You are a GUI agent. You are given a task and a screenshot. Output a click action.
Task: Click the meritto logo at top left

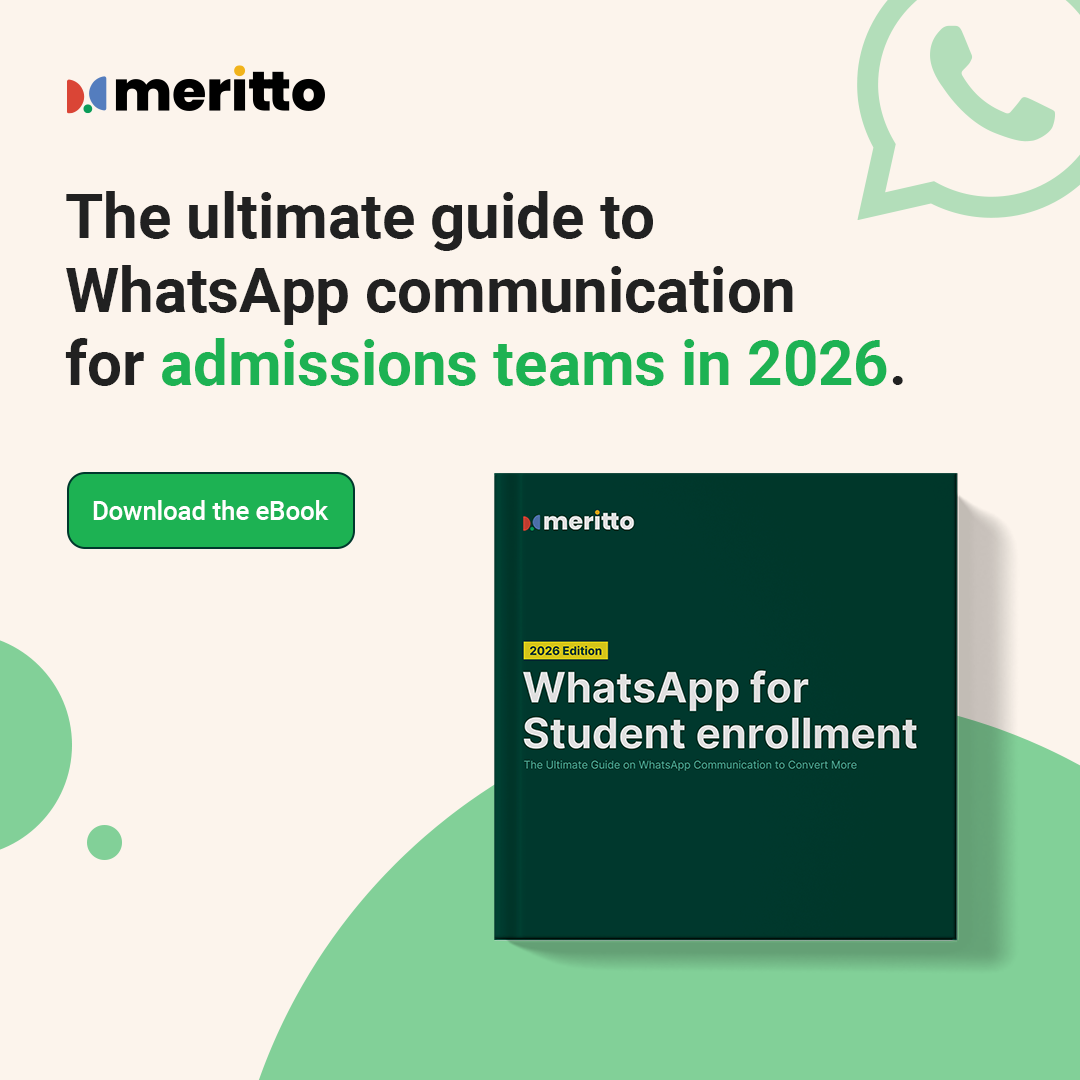coord(196,90)
